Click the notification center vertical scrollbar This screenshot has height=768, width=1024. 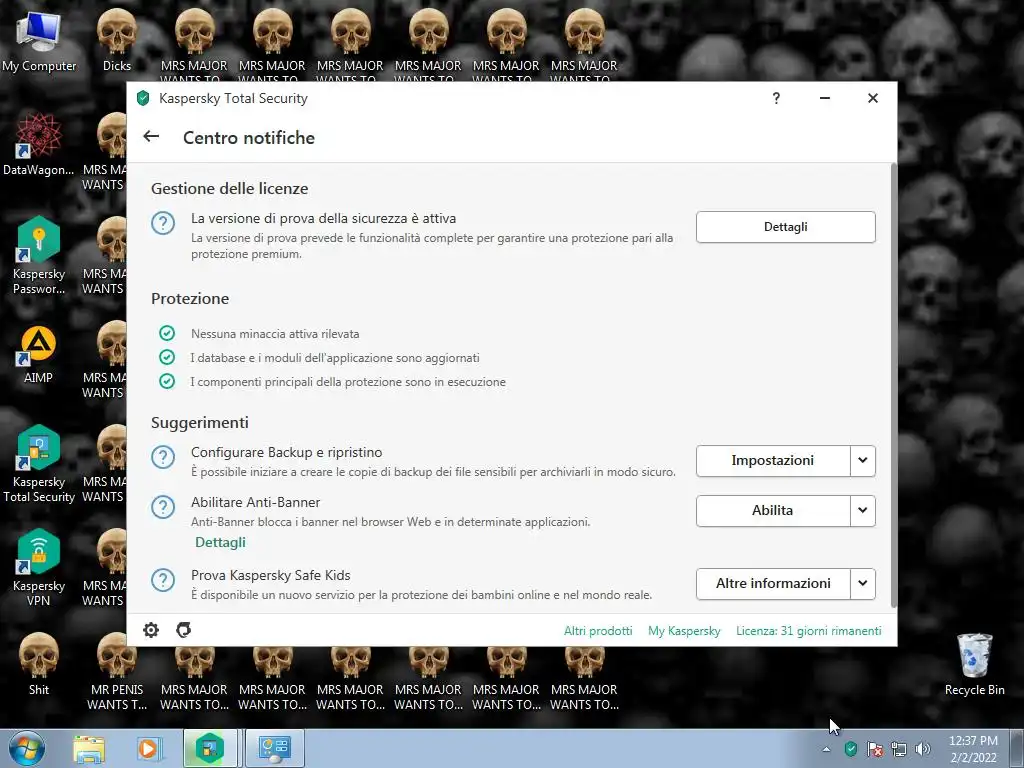coord(893,385)
